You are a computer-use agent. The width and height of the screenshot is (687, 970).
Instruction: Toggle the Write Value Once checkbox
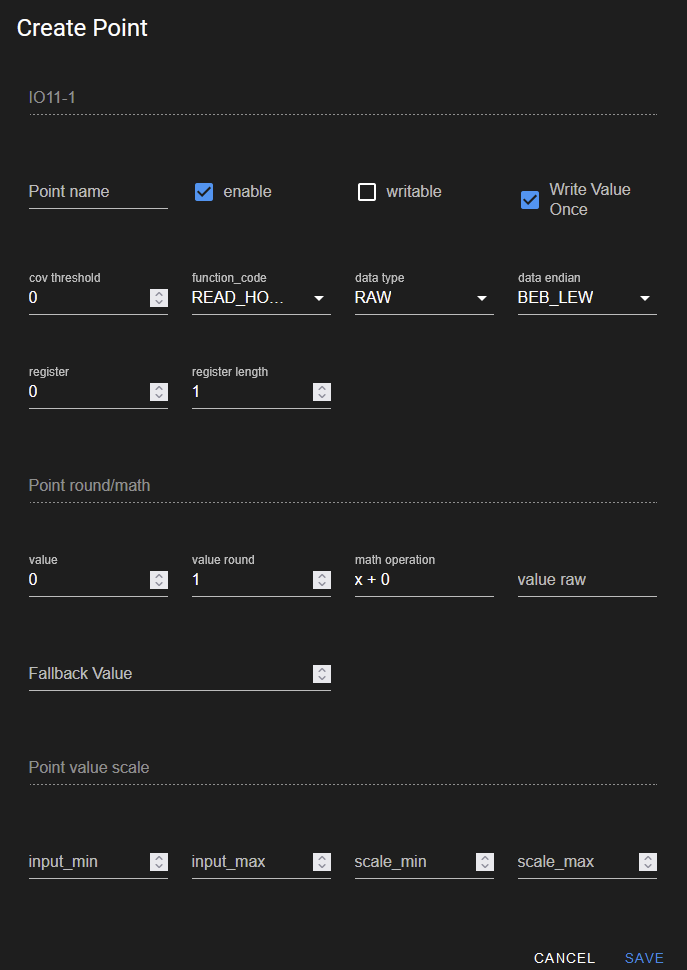[530, 200]
